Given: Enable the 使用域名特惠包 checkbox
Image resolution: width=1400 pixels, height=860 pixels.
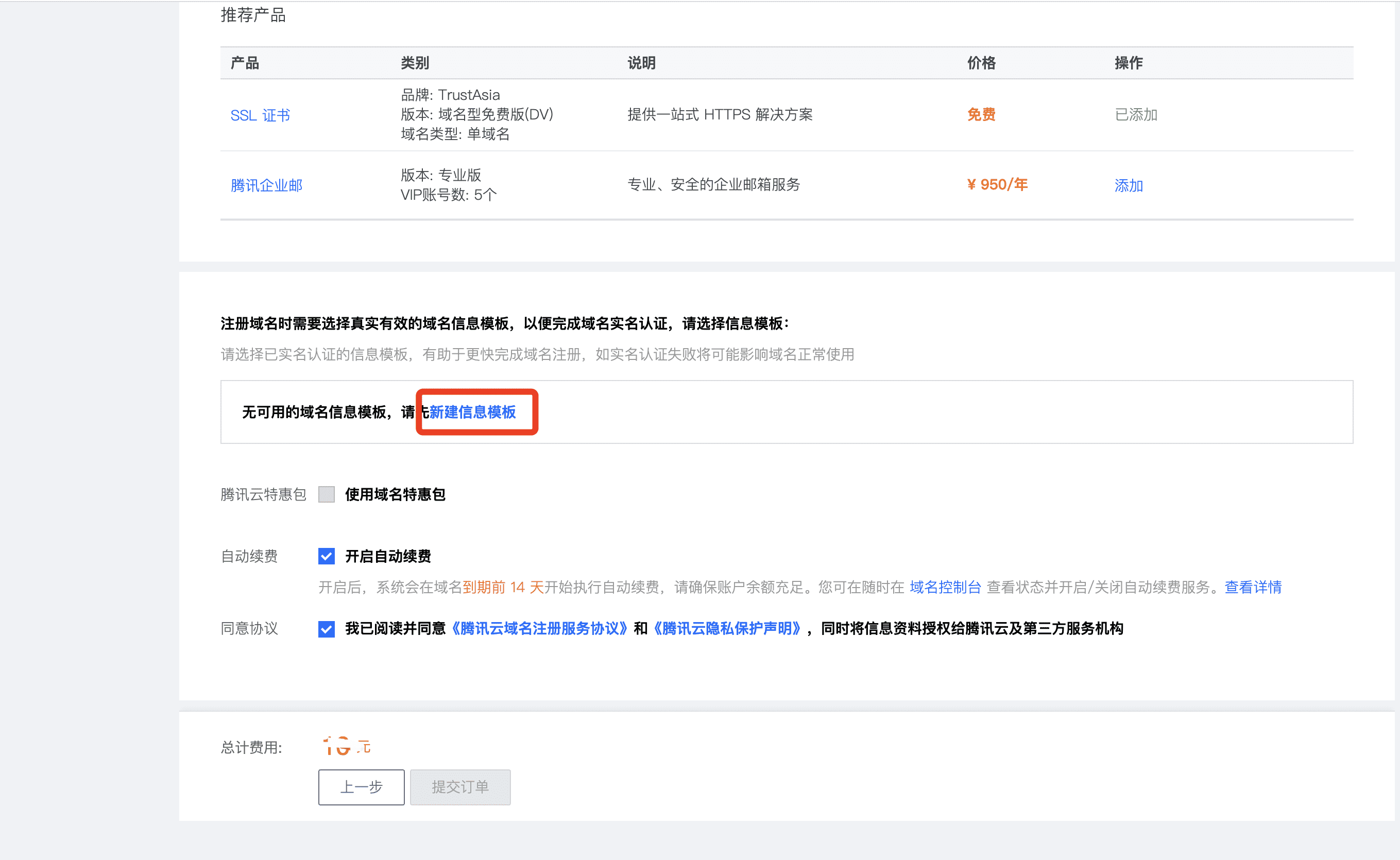Looking at the screenshot, I should coord(327,495).
